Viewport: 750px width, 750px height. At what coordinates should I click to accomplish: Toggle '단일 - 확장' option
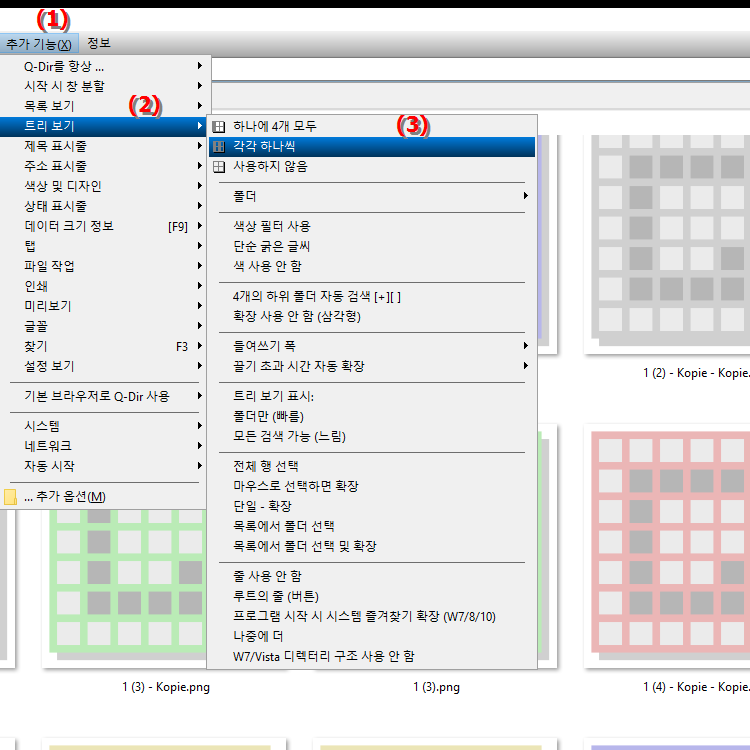click(372, 506)
